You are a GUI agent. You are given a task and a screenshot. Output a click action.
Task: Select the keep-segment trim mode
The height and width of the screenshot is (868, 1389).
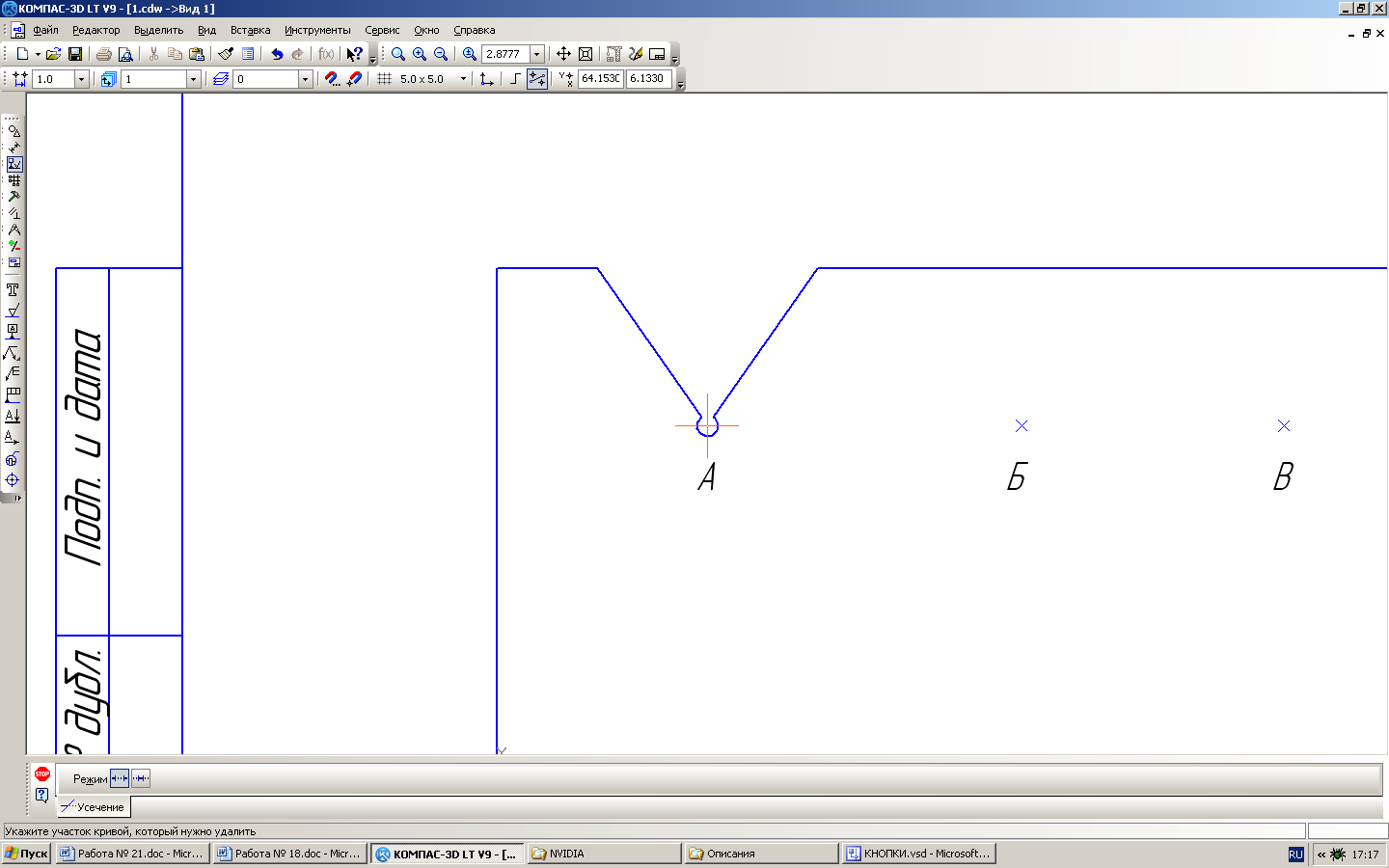click(x=141, y=778)
